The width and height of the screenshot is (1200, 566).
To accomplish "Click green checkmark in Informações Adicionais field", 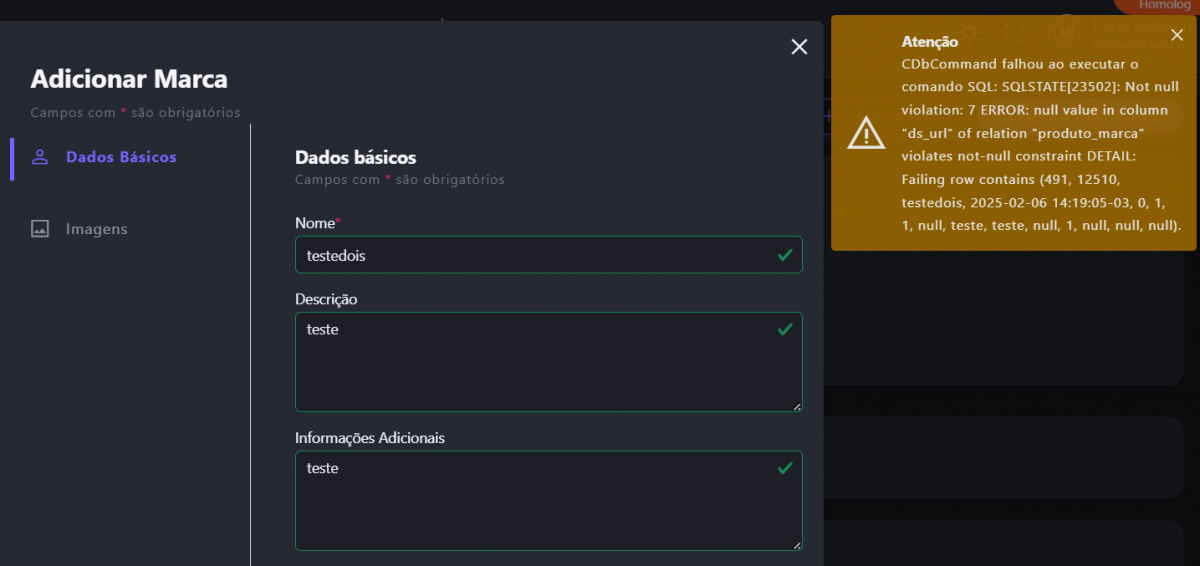I will click(x=785, y=467).
